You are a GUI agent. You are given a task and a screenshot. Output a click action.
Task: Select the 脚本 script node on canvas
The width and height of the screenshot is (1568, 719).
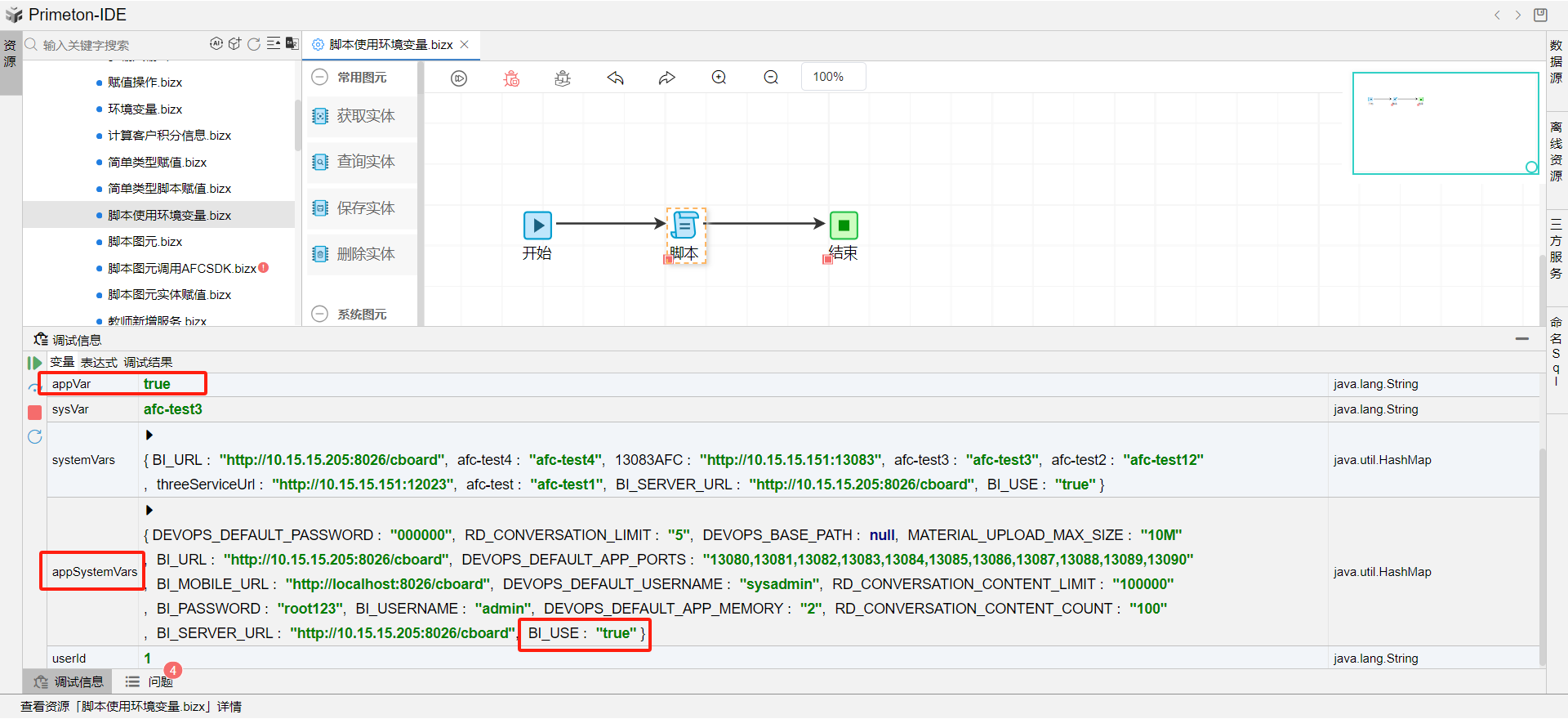coord(685,226)
